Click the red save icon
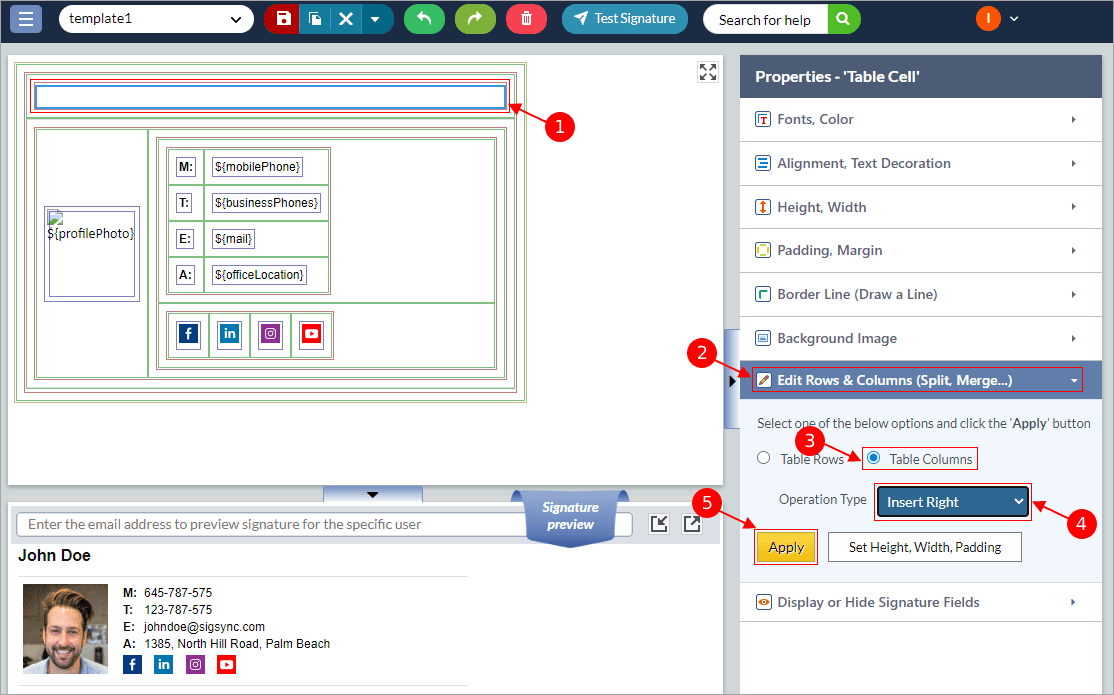Screen dimensions: 1114x695 [x=283, y=19]
